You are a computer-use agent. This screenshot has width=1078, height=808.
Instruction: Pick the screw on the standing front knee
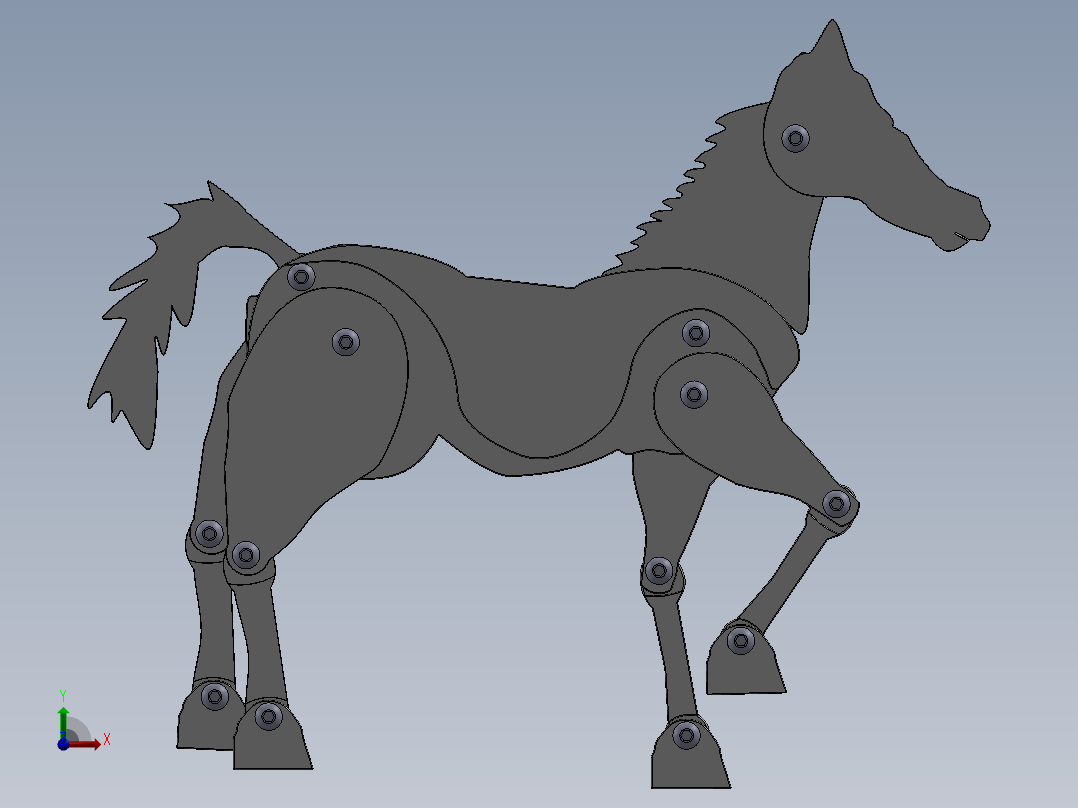(x=659, y=571)
